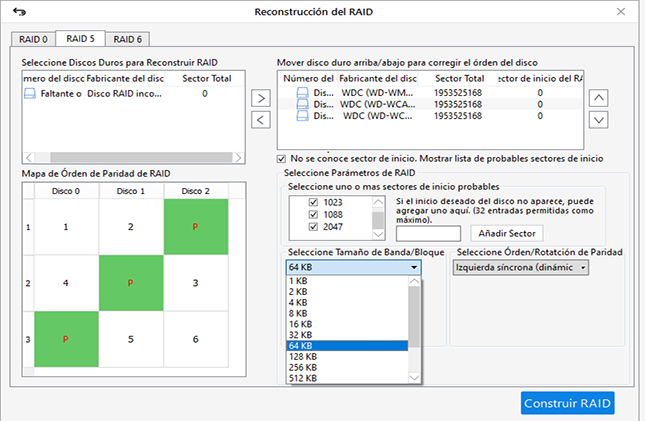Screen dimensions: 645x421
Task: Choose 128 KB block size
Action: (347, 356)
